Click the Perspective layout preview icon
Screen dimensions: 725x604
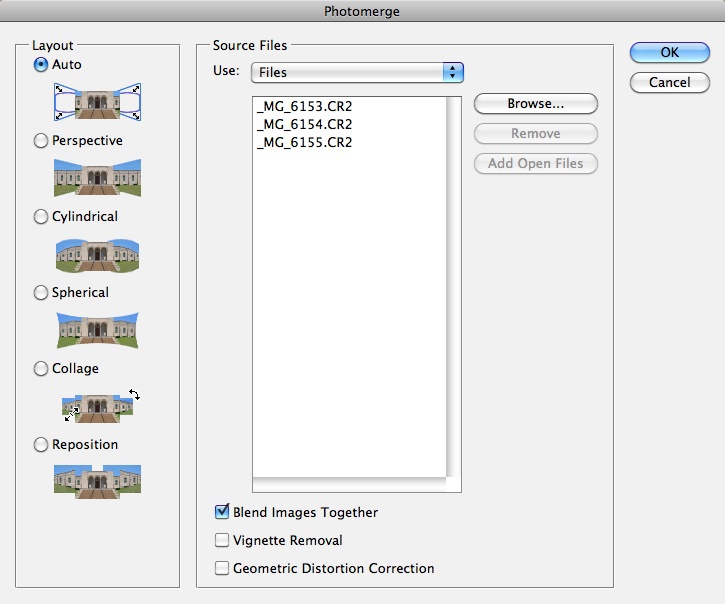[x=97, y=177]
